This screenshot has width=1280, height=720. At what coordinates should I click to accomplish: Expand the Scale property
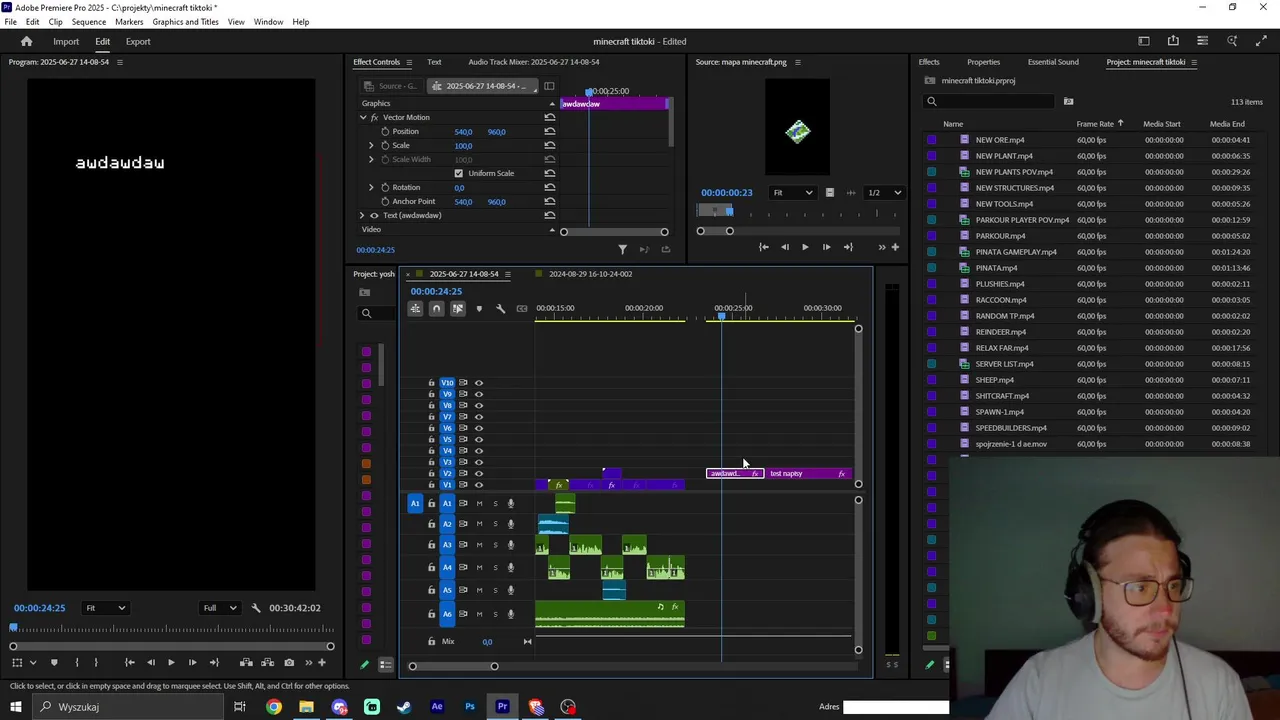371,145
